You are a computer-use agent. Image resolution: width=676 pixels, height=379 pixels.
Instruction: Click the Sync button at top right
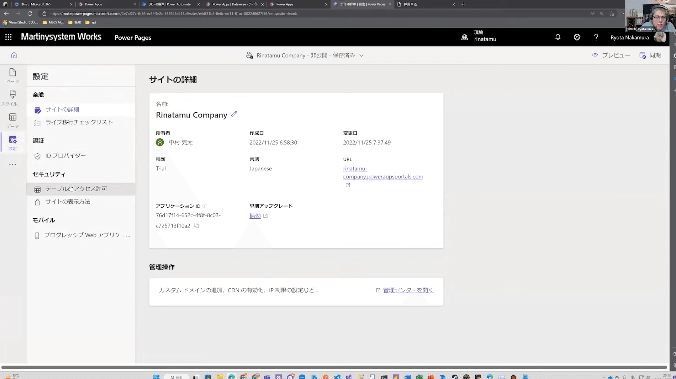650,55
